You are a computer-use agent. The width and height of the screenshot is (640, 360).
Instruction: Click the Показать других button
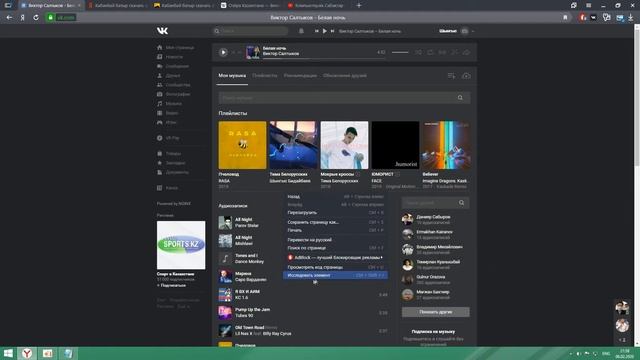click(436, 312)
